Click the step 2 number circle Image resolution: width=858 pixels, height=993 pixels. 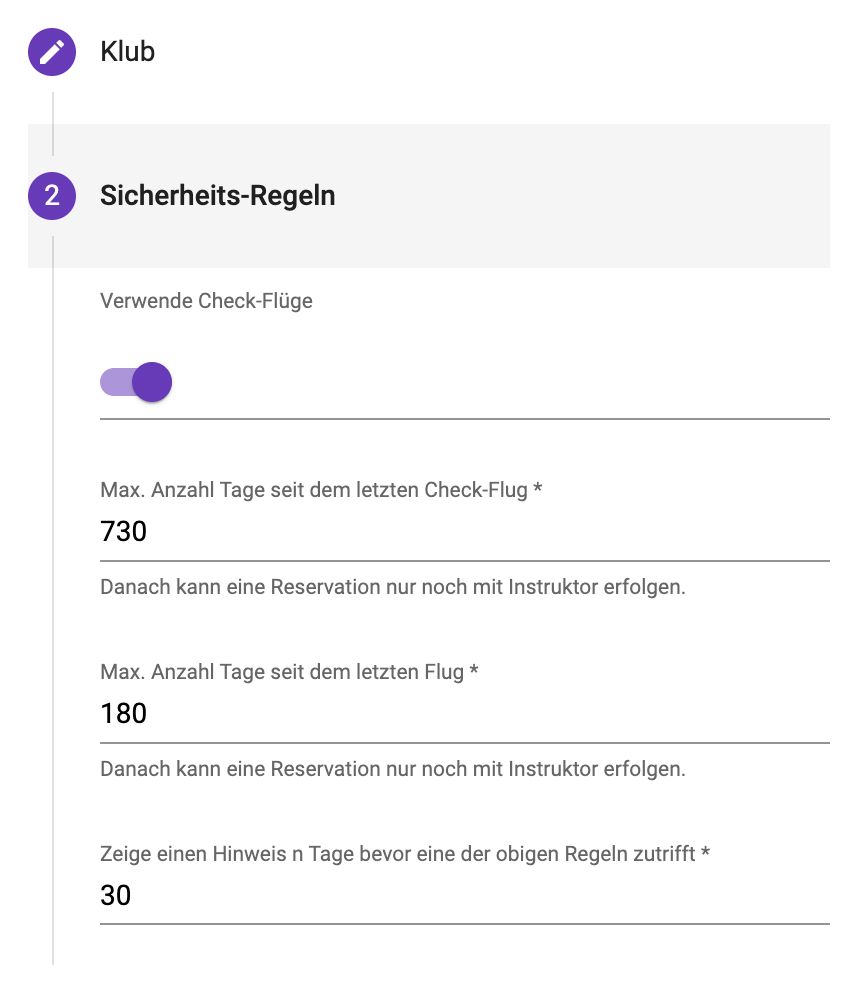(x=52, y=196)
